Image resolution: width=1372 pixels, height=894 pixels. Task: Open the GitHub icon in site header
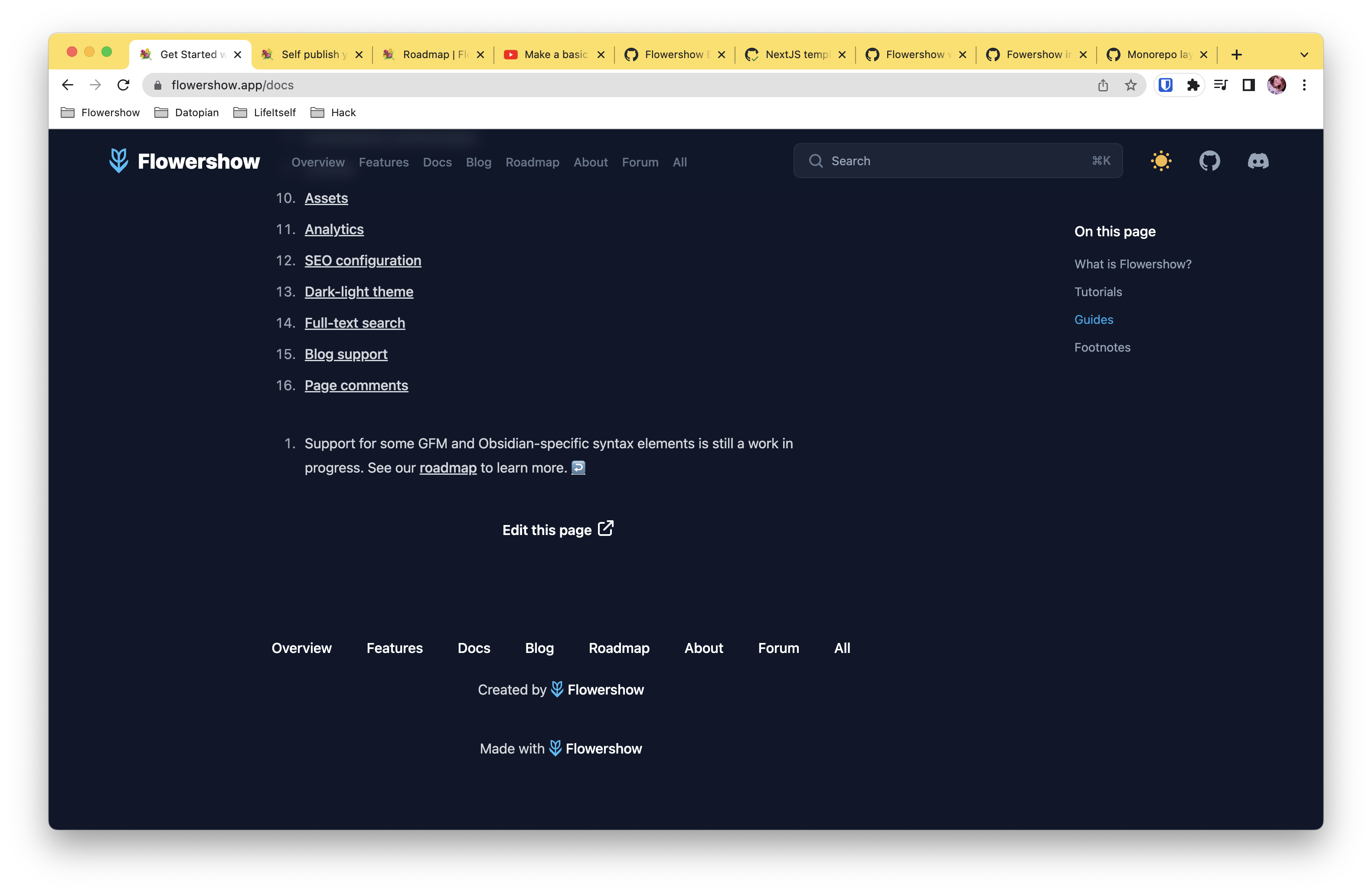tap(1209, 161)
